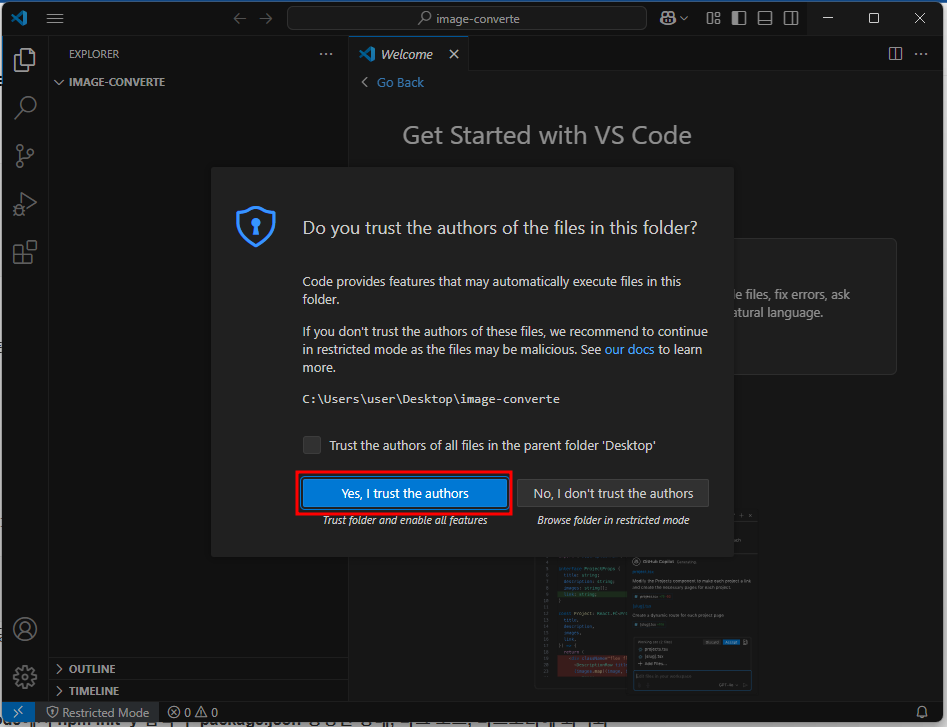This screenshot has height=727, width=947.
Task: Toggle the Primary Side Bar layout icon
Action: (739, 18)
